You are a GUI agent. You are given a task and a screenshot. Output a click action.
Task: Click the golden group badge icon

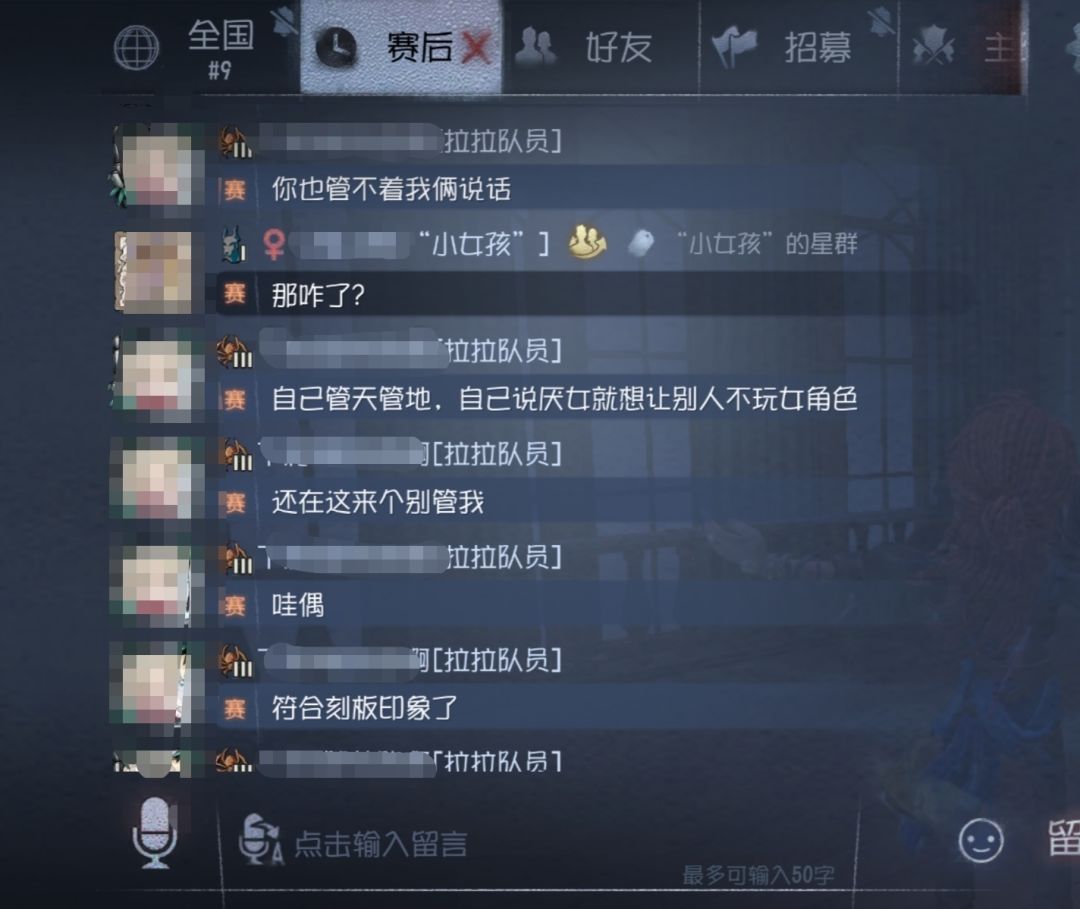click(x=588, y=242)
